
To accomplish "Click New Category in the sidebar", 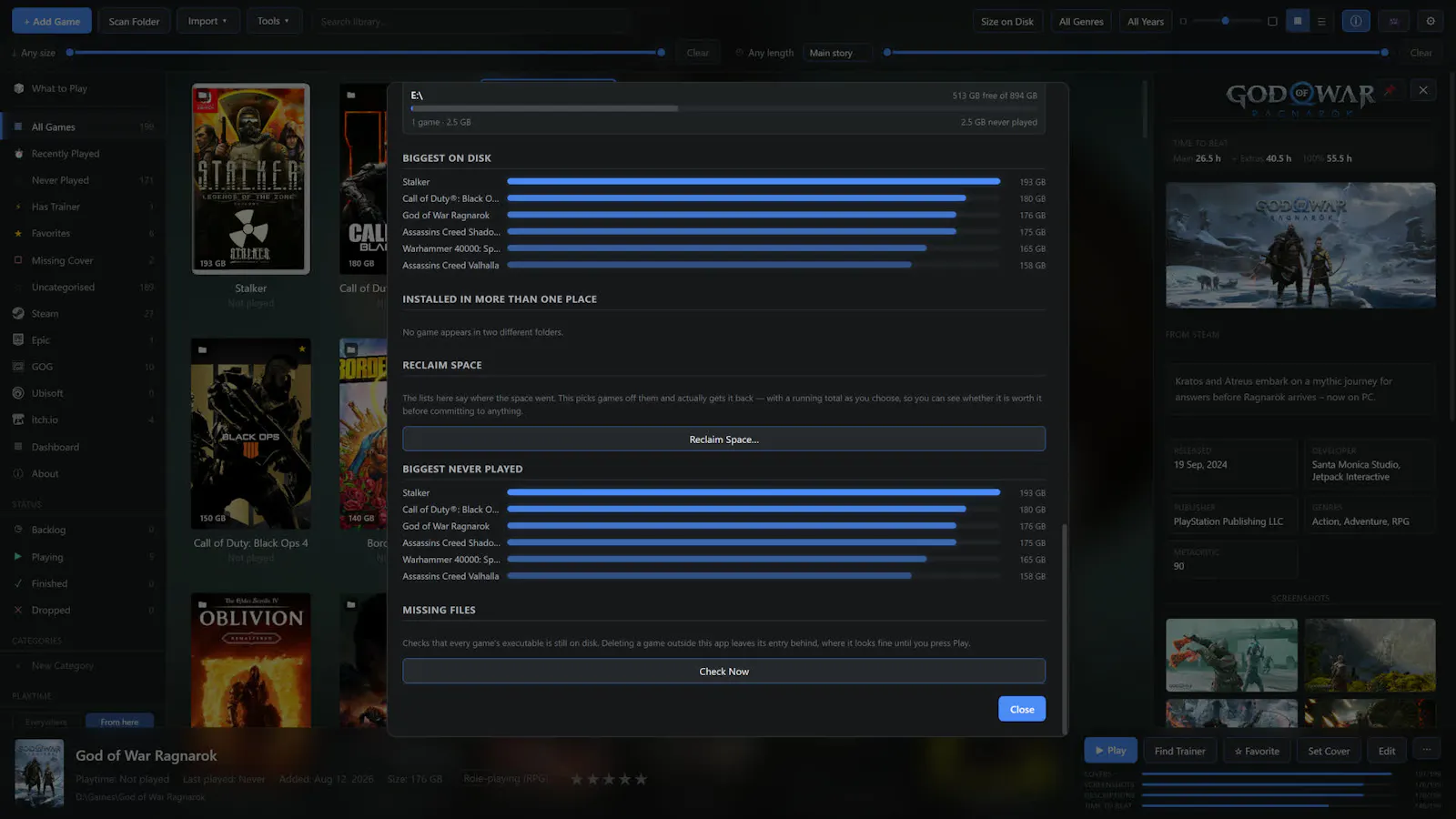I will [x=84, y=665].
